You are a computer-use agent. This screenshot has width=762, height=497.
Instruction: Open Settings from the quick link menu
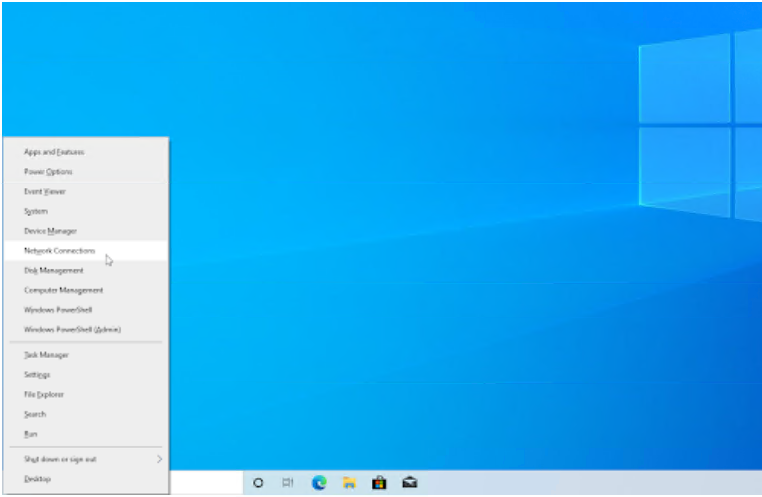37,375
